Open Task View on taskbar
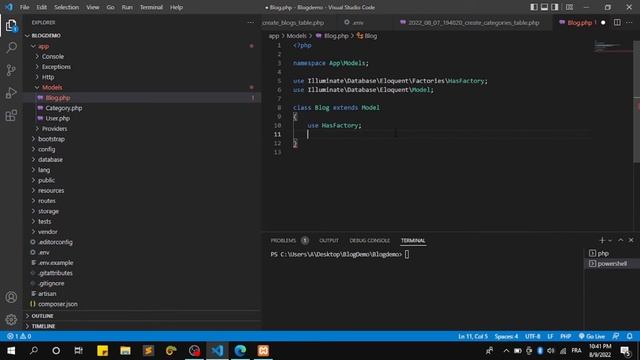This screenshot has width=640, height=360. click(x=78, y=351)
